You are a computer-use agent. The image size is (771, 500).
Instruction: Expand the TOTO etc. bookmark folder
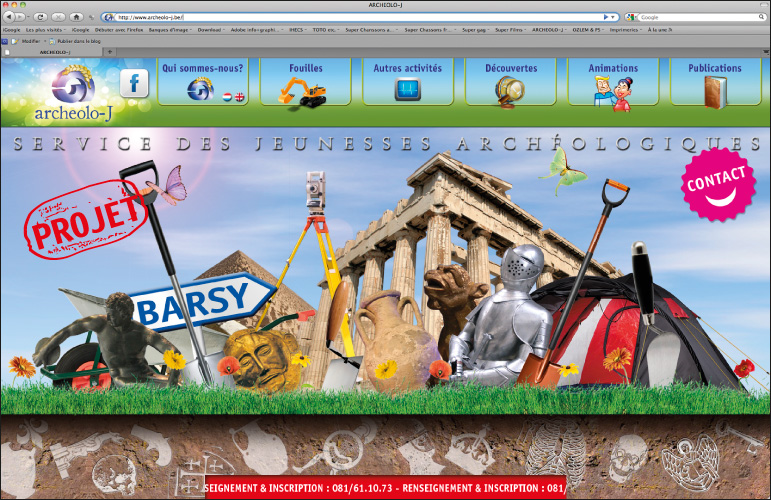click(326, 30)
